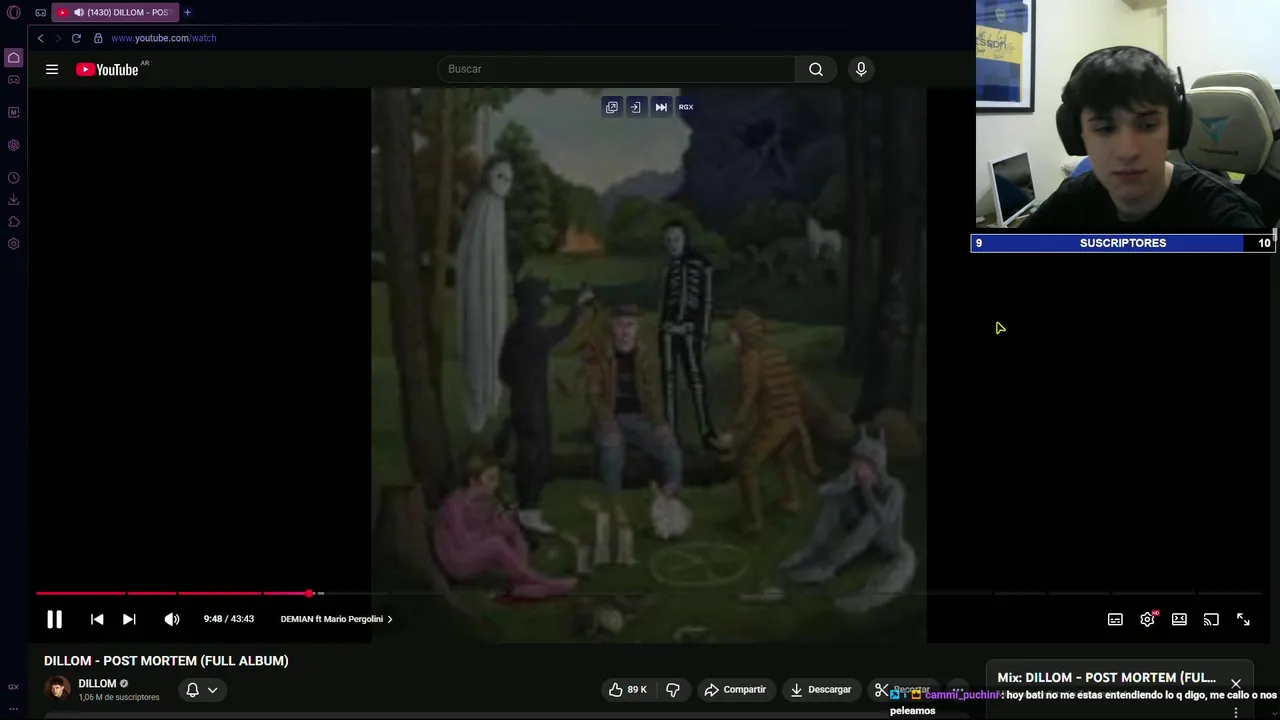This screenshot has height=720, width=1280.
Task: Select the DILLOM - POST YouTube tab
Action: point(114,13)
